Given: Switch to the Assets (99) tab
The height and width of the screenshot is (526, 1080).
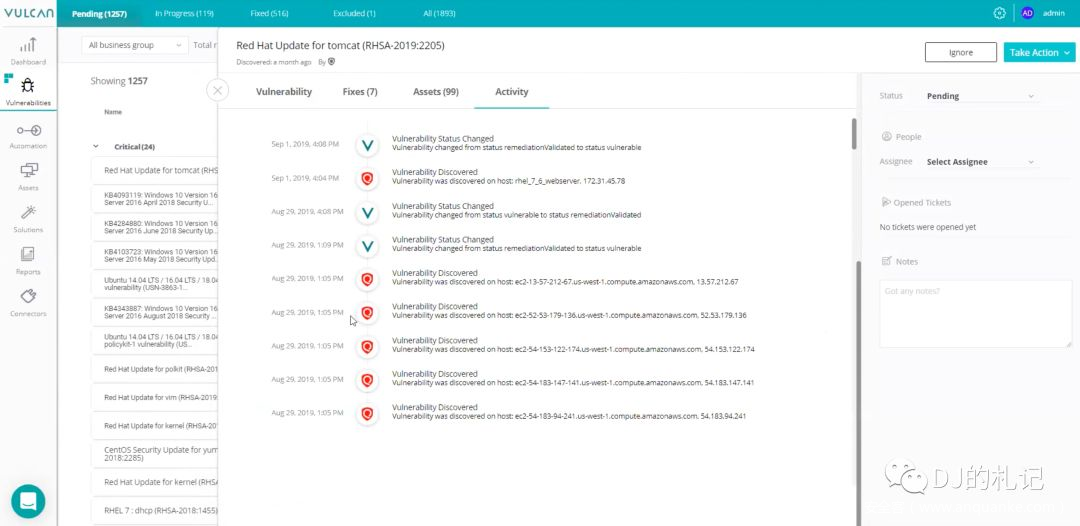Looking at the screenshot, I should pos(435,92).
